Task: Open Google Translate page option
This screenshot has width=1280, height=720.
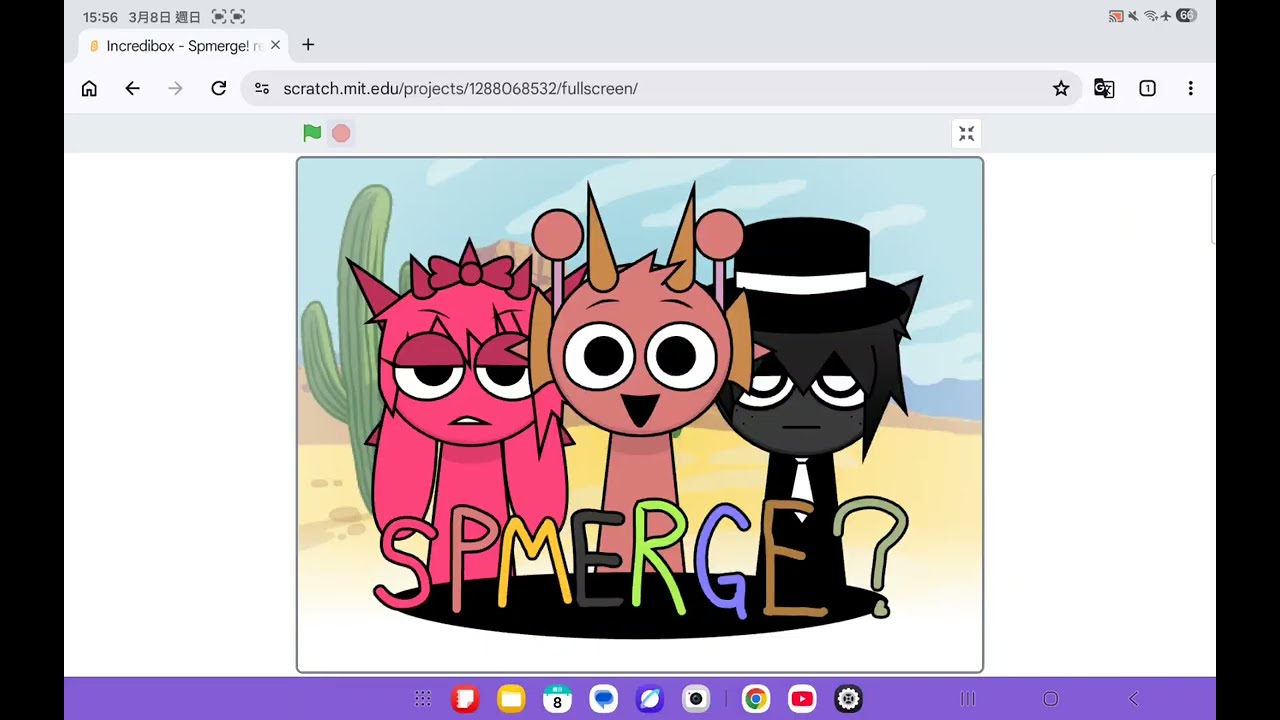Action: coord(1104,88)
